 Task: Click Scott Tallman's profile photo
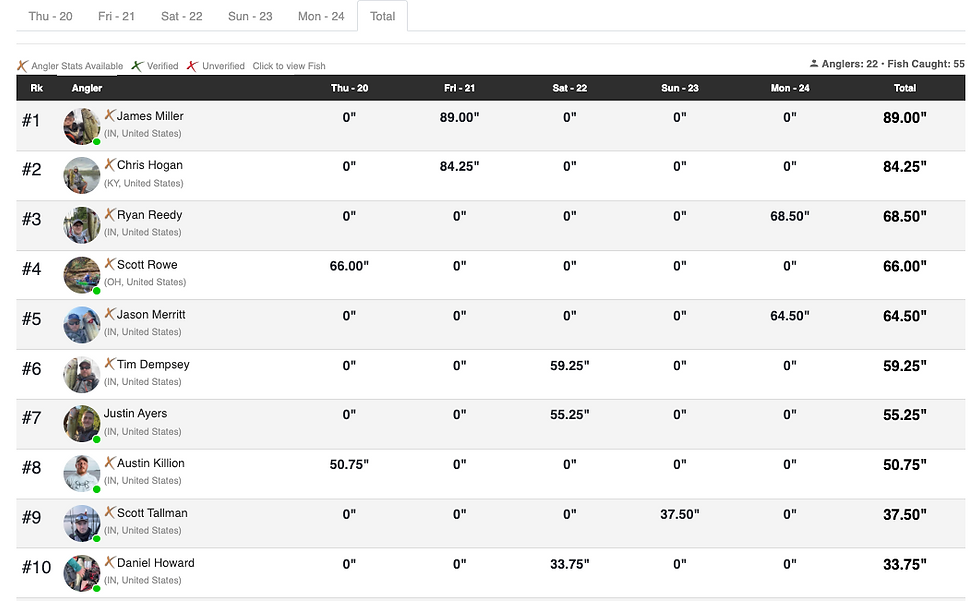[x=82, y=524]
